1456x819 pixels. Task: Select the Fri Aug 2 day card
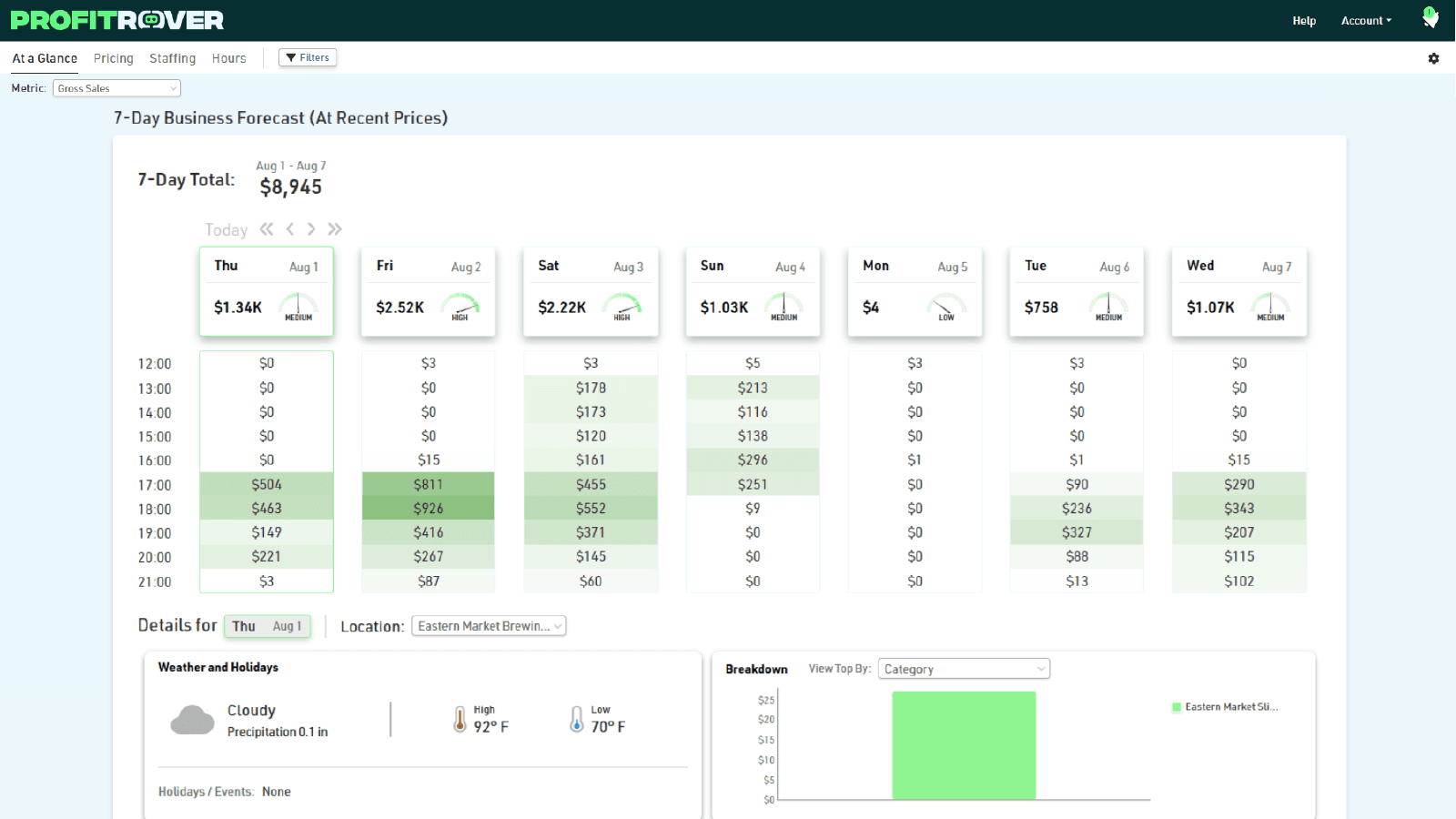tap(428, 291)
